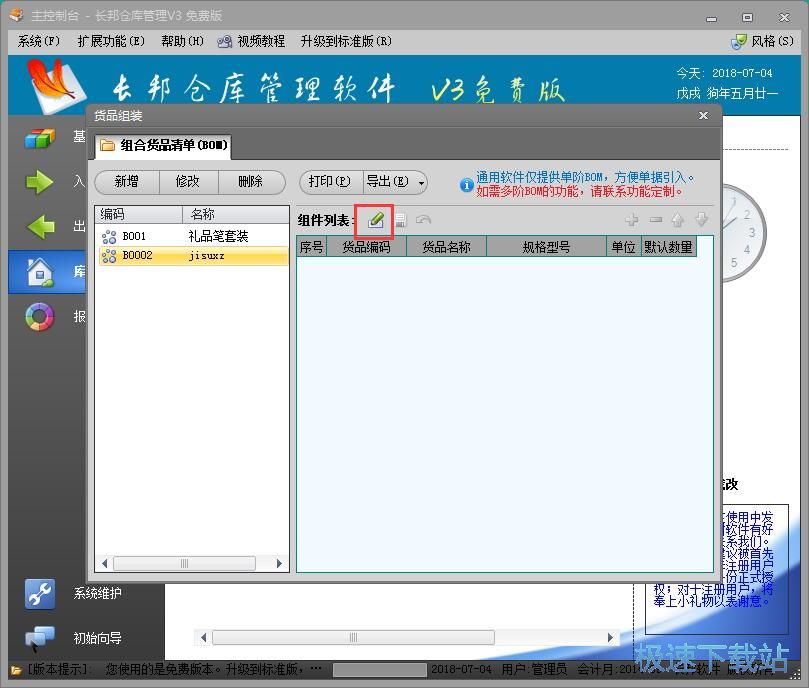Click the 风格 style shield icon

[x=739, y=42]
